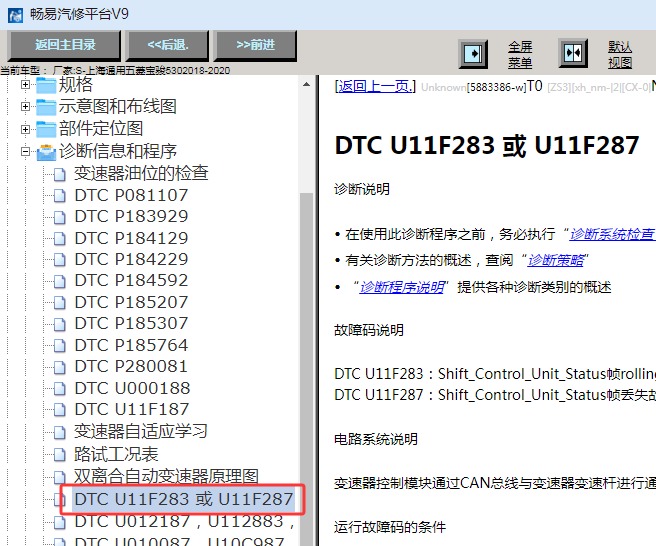Image resolution: width=656 pixels, height=546 pixels.
Task: Open 路试工况表 document
Action: tap(116, 454)
